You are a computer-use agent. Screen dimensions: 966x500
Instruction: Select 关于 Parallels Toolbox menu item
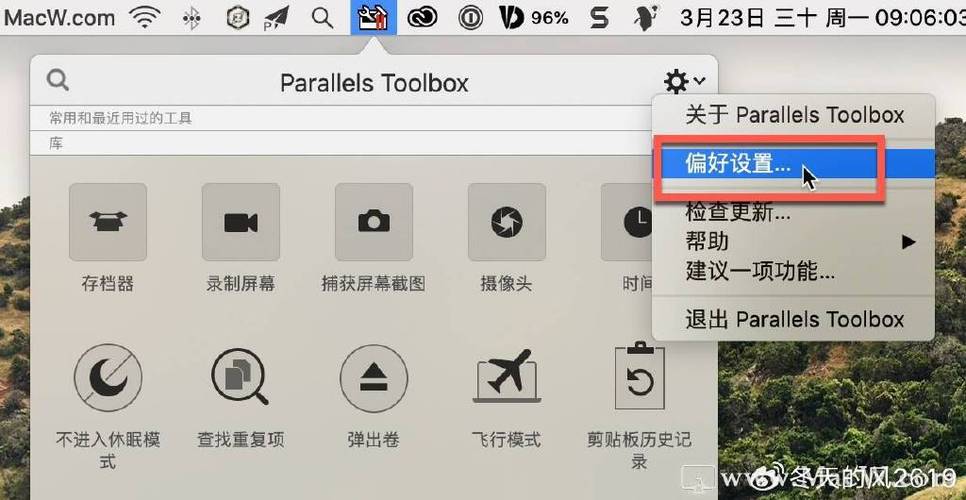(x=794, y=115)
